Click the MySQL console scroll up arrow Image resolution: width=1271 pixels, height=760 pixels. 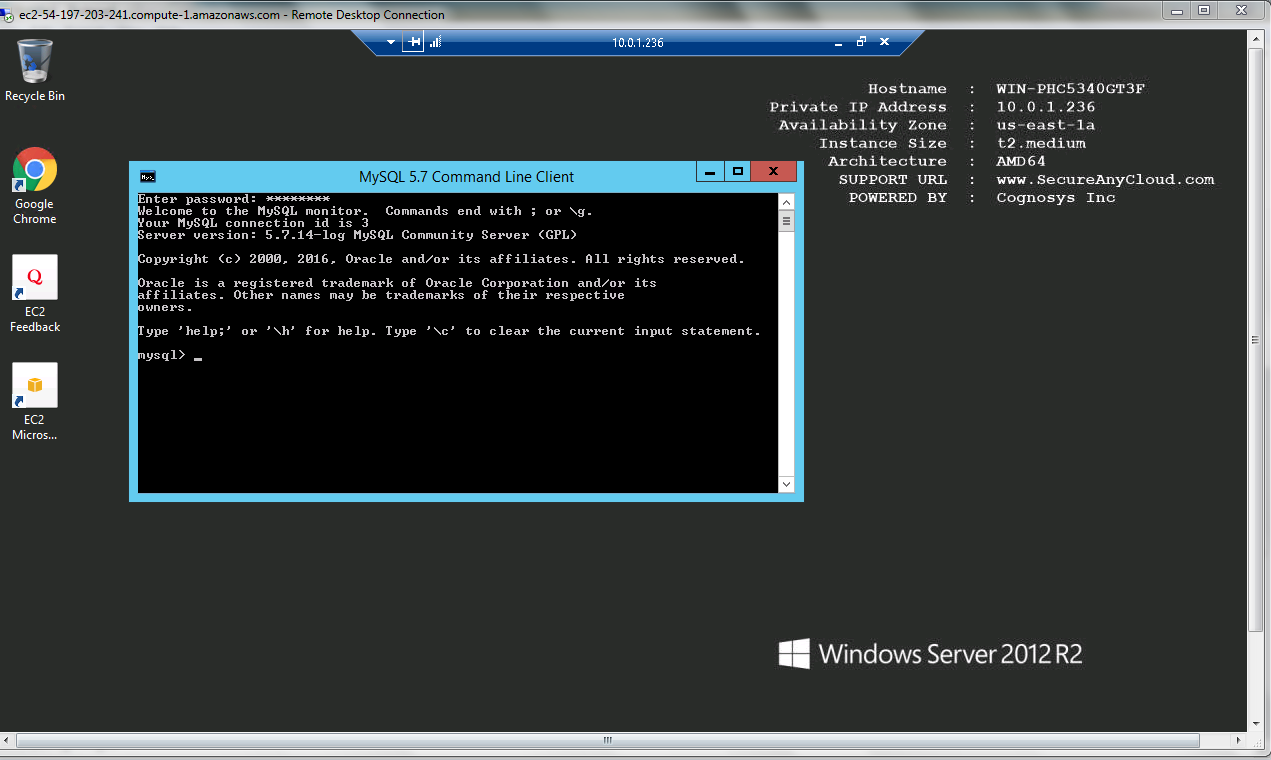click(786, 201)
